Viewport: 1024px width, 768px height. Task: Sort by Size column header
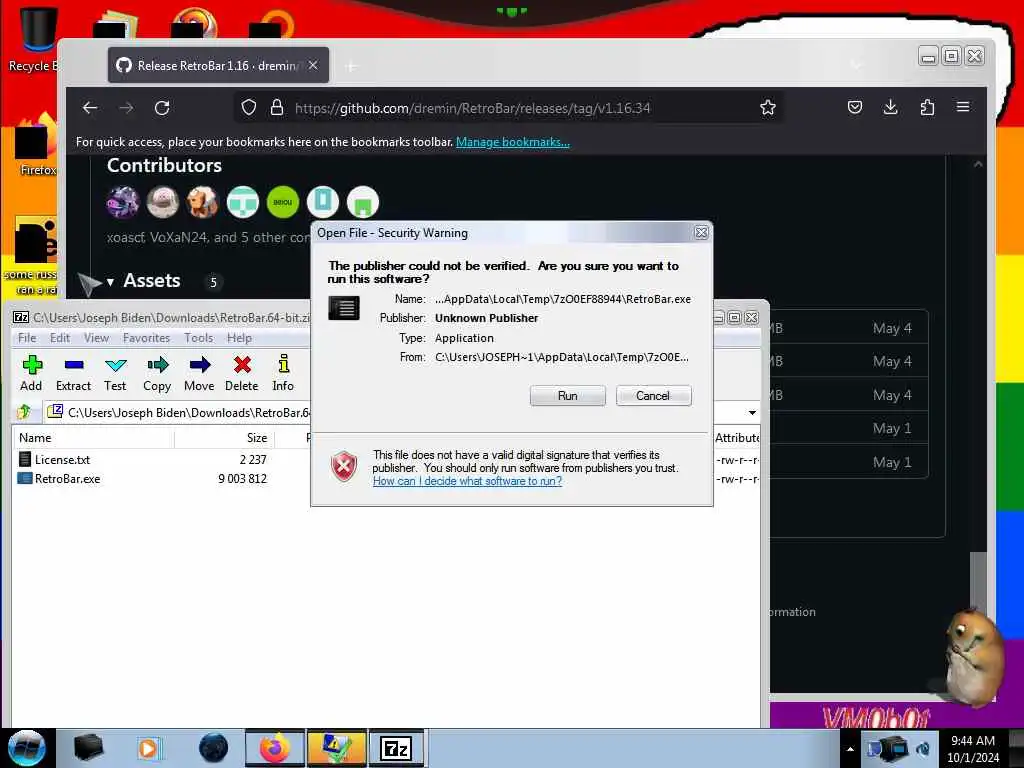tap(224, 438)
